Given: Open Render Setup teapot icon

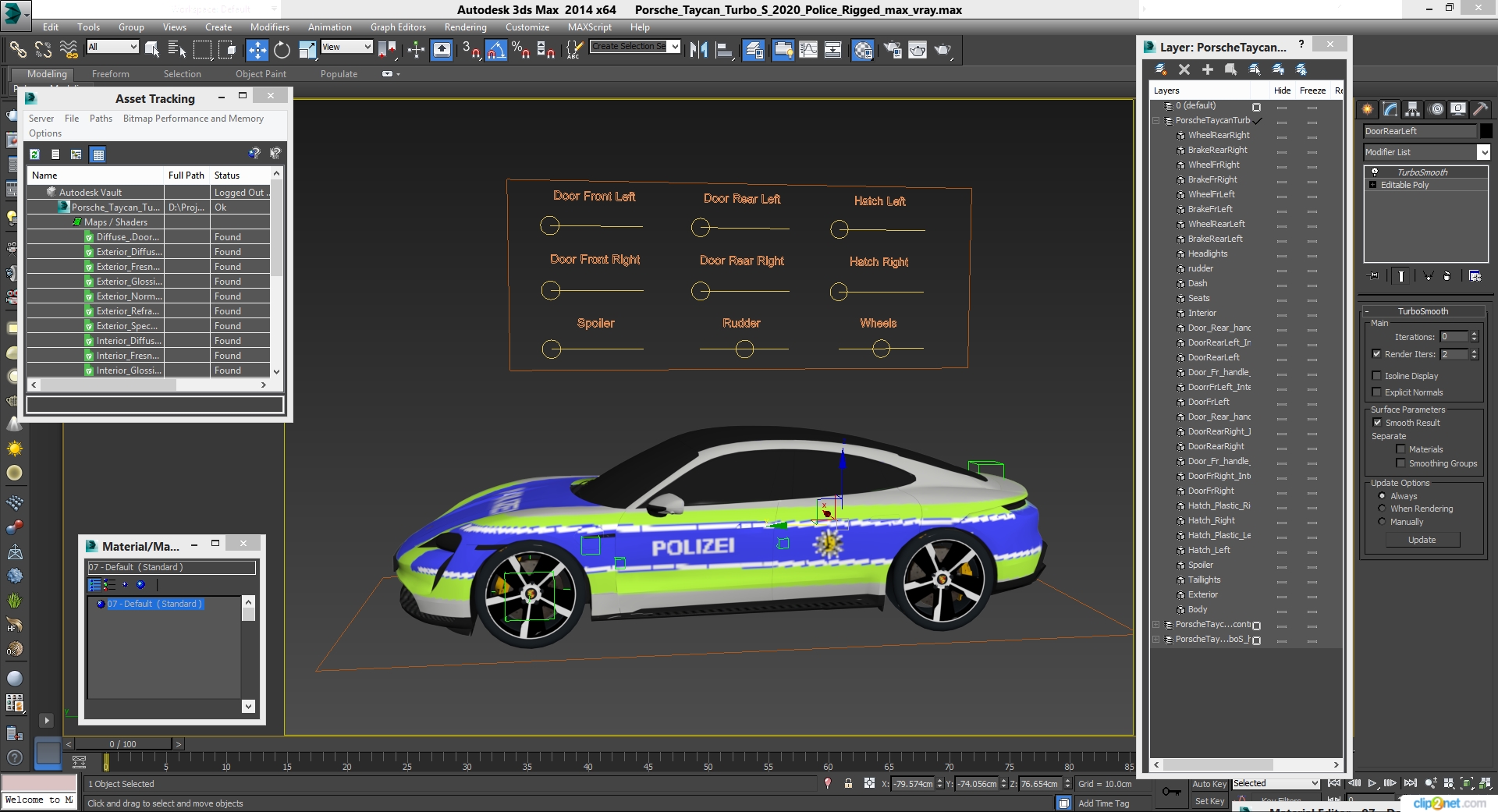Looking at the screenshot, I should point(892,50).
